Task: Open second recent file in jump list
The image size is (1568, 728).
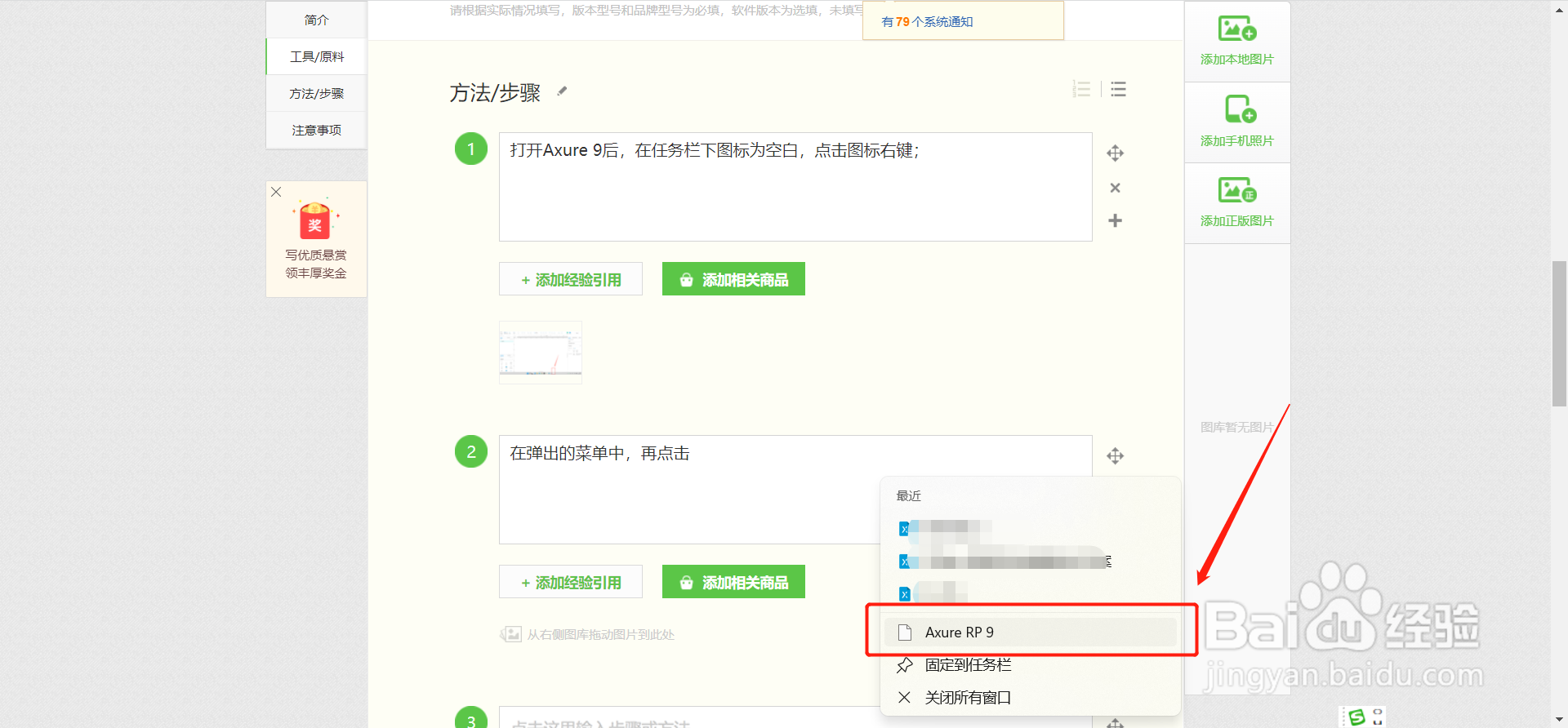Action: click(x=1030, y=562)
